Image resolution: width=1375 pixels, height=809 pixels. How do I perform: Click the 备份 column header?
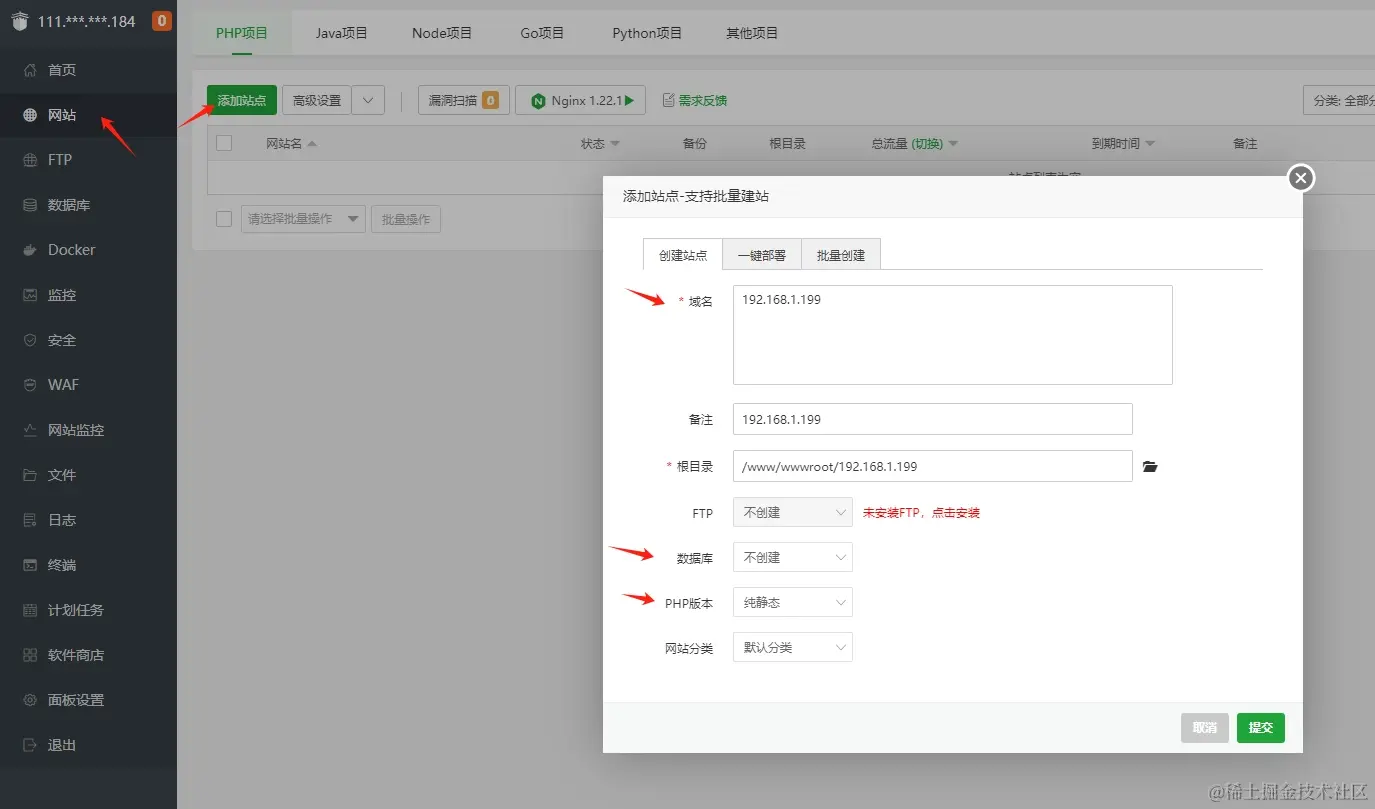695,143
